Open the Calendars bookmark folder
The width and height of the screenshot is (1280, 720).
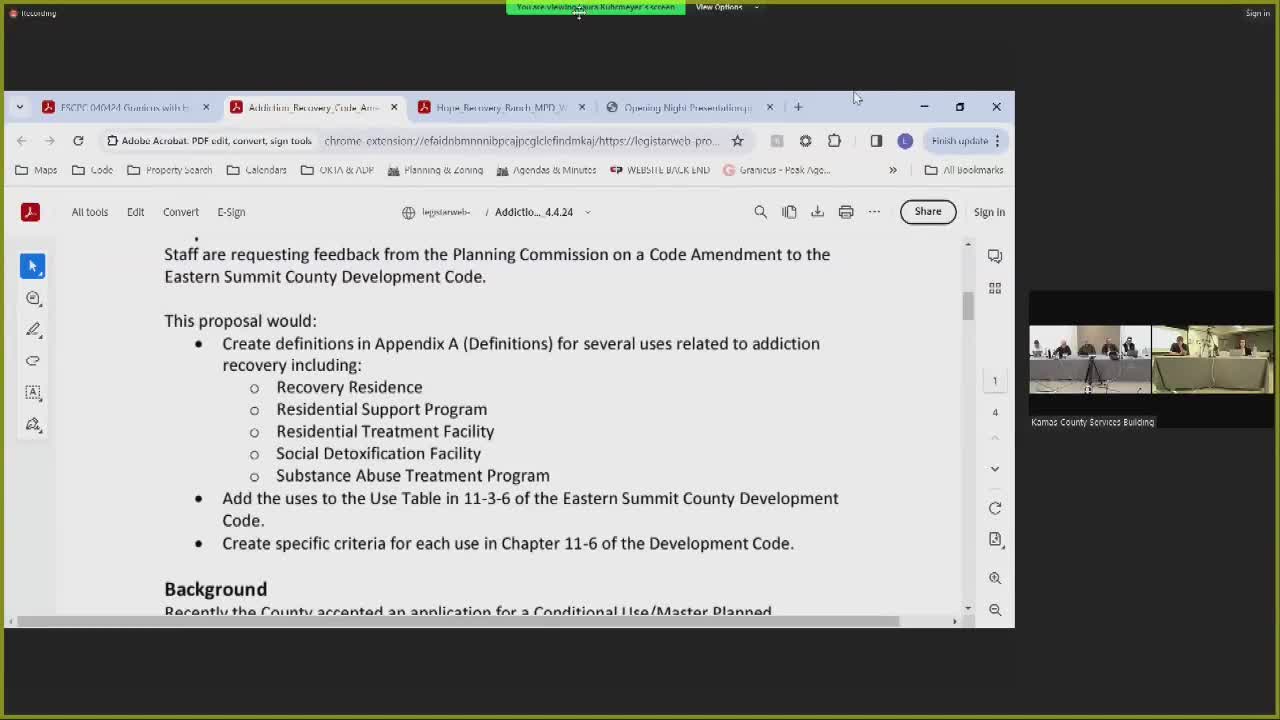pyautogui.click(x=256, y=170)
